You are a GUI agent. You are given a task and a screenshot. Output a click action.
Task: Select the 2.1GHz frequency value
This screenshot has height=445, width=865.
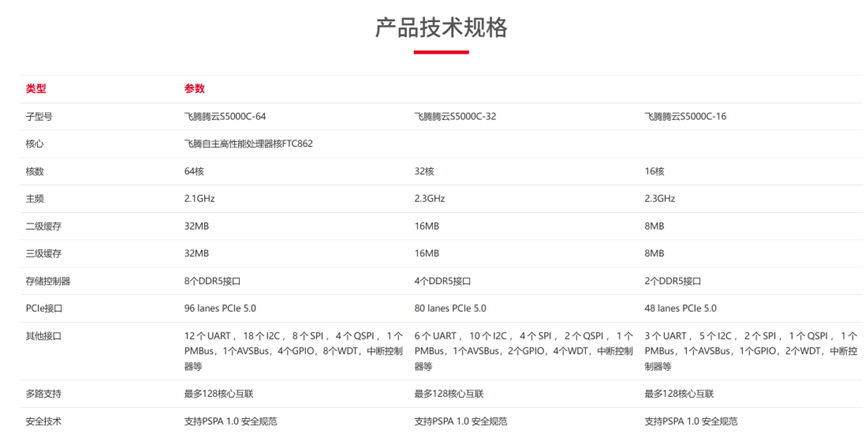point(200,199)
